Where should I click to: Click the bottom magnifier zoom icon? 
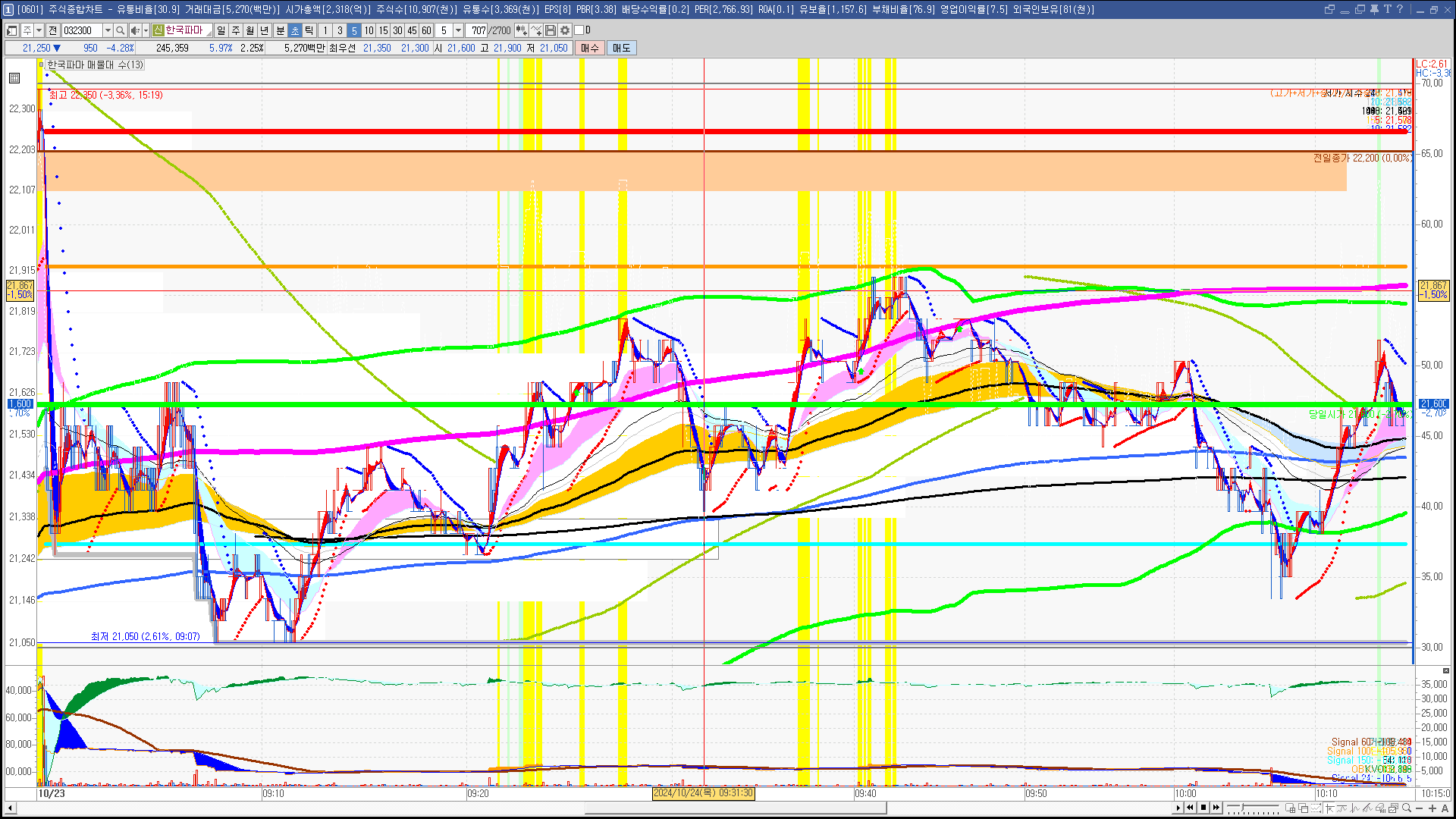1407,808
